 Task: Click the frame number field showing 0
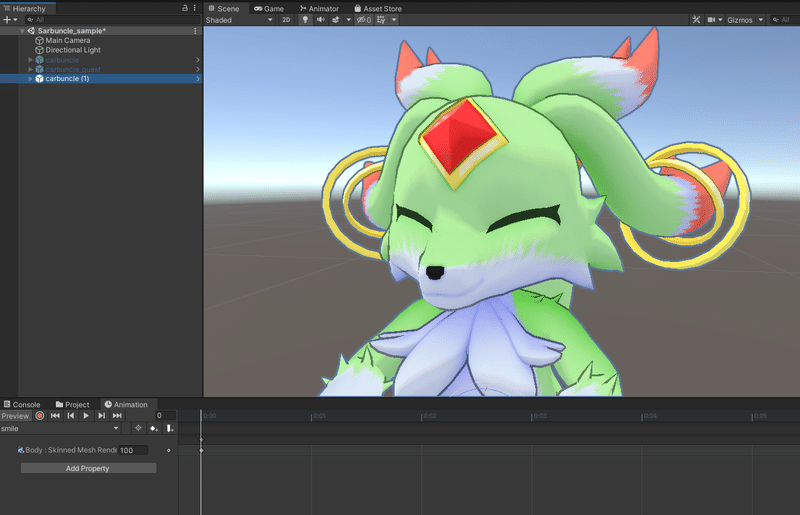[165, 416]
